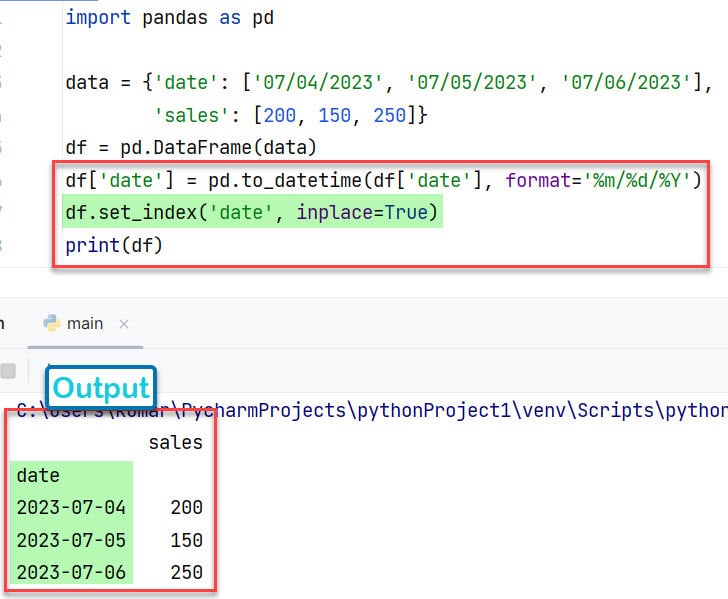Click the 2023-07-05 output row
Image resolution: width=728 pixels, height=599 pixels.
click(110, 540)
